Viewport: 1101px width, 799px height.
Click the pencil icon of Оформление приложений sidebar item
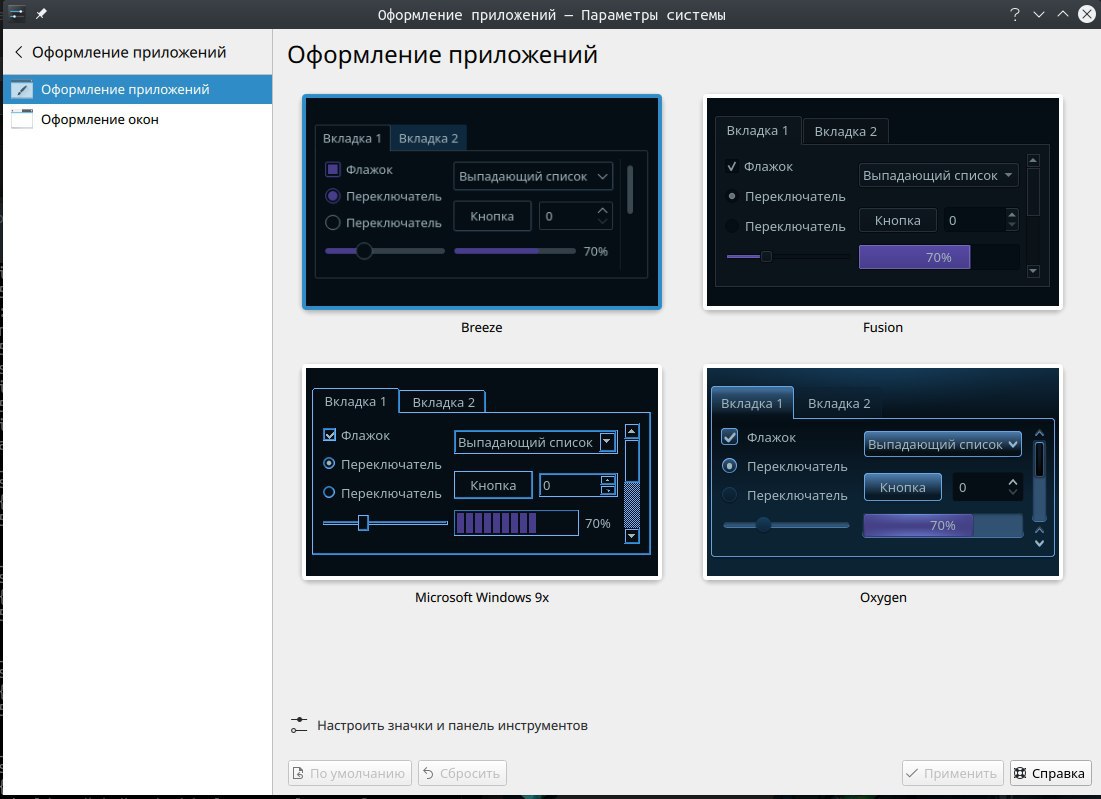point(22,89)
